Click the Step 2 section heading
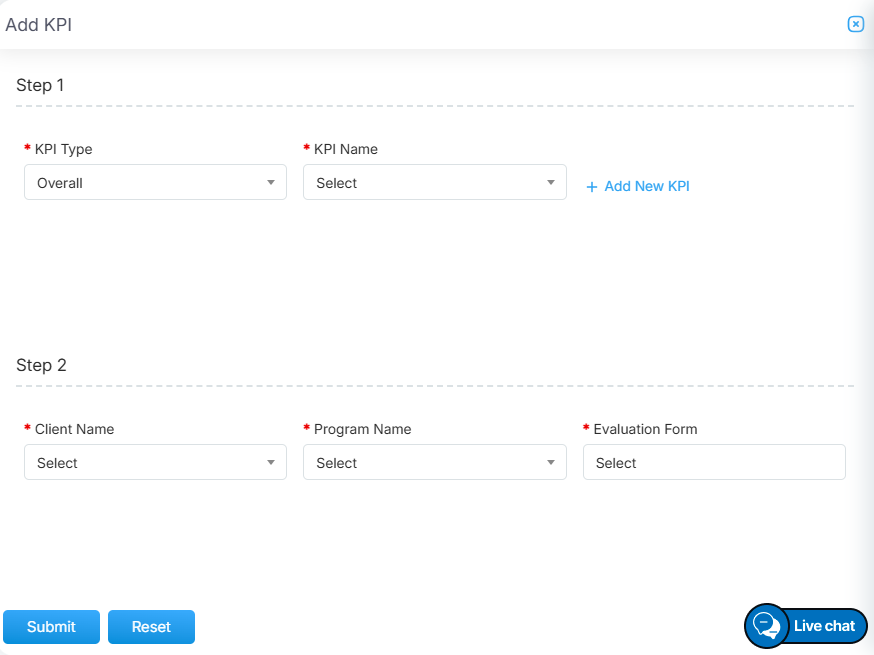Image resolution: width=874 pixels, height=655 pixels. click(x=41, y=365)
